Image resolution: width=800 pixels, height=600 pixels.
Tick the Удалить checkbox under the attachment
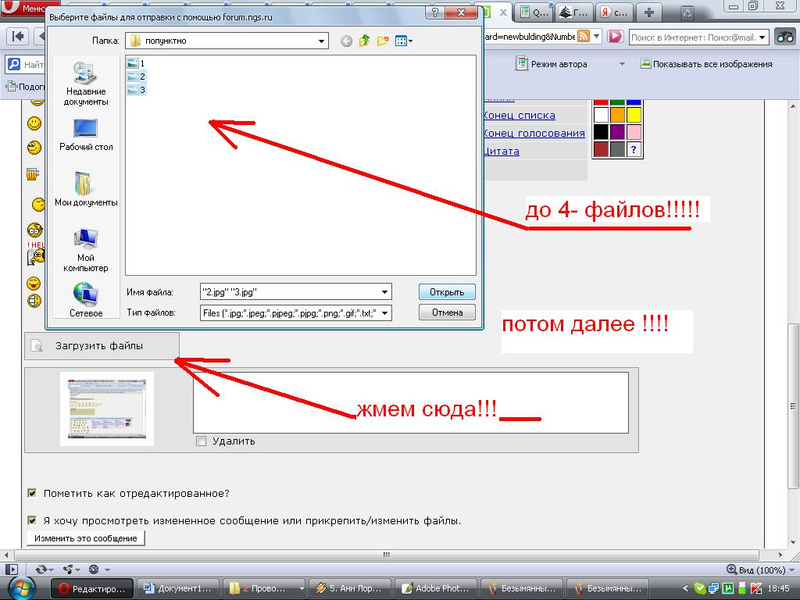point(202,441)
